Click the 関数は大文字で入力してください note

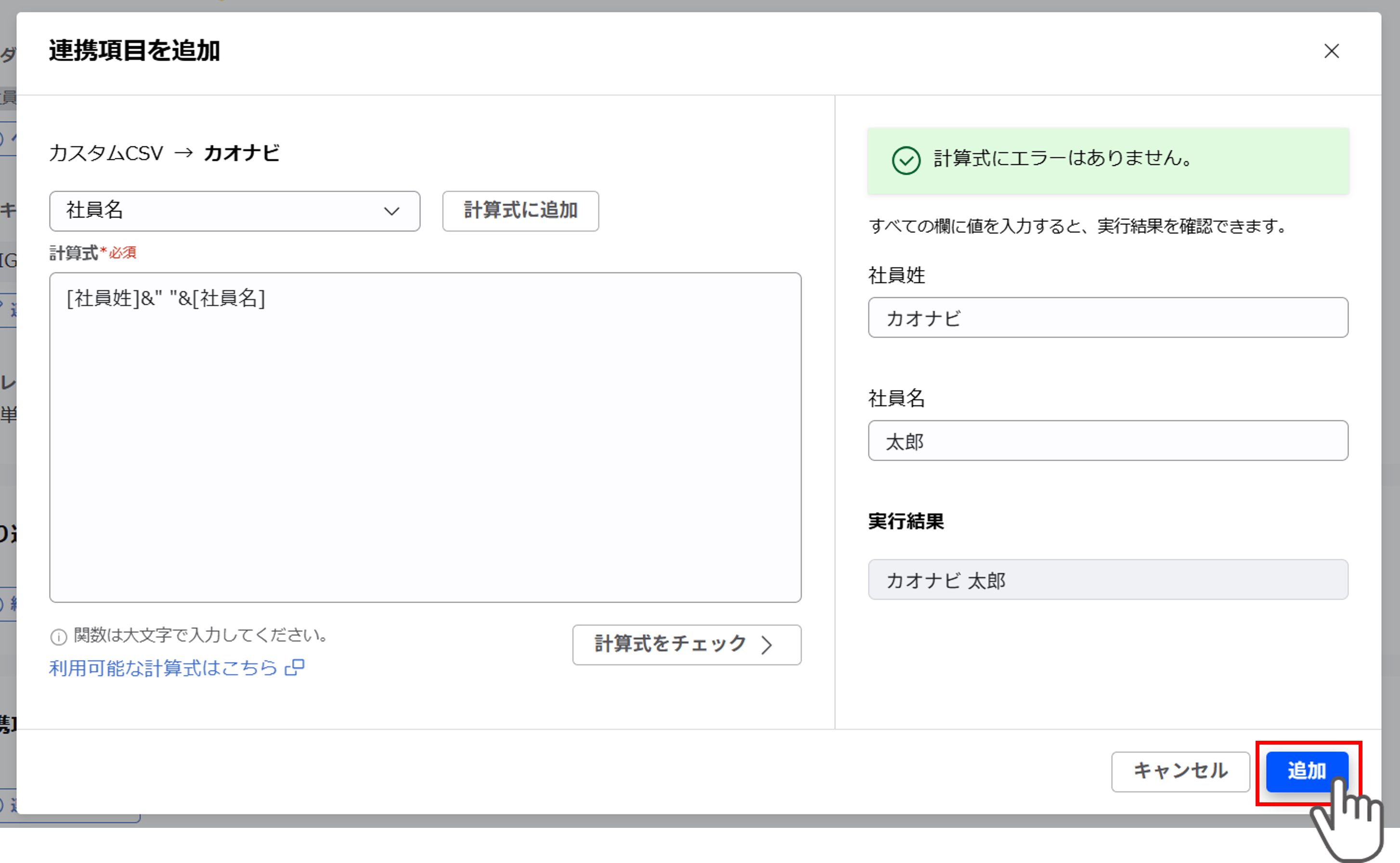(x=201, y=635)
